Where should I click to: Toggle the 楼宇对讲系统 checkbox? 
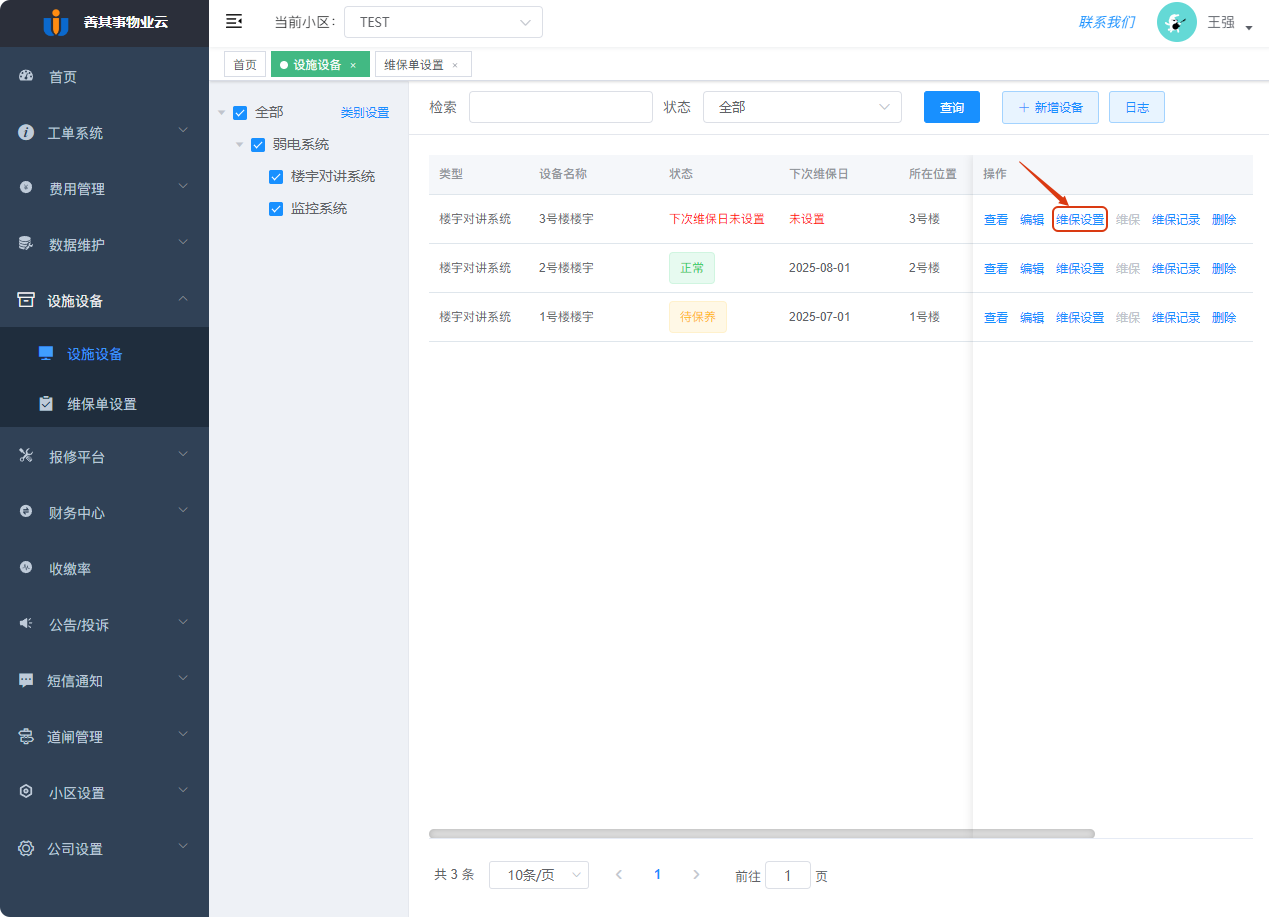click(x=276, y=176)
